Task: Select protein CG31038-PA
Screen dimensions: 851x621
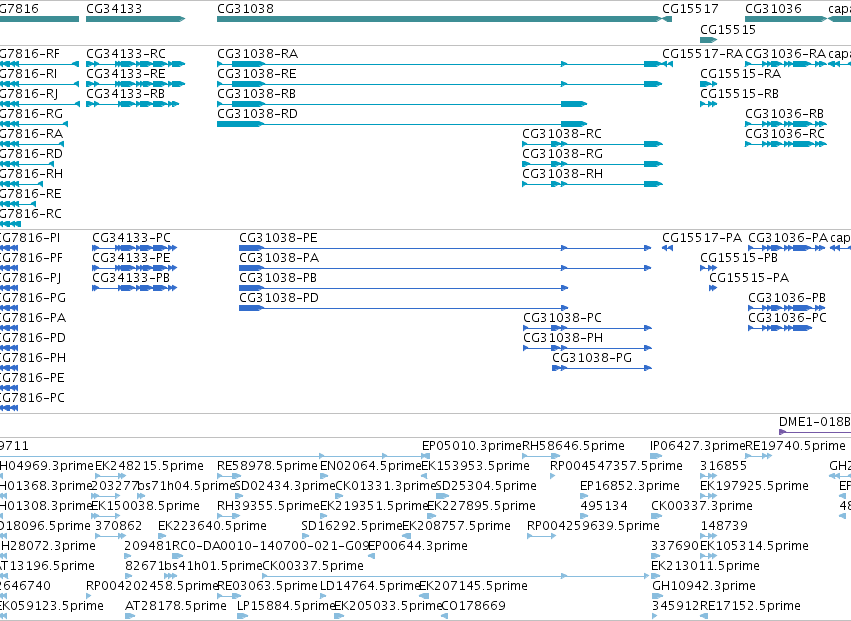Action: (445, 268)
